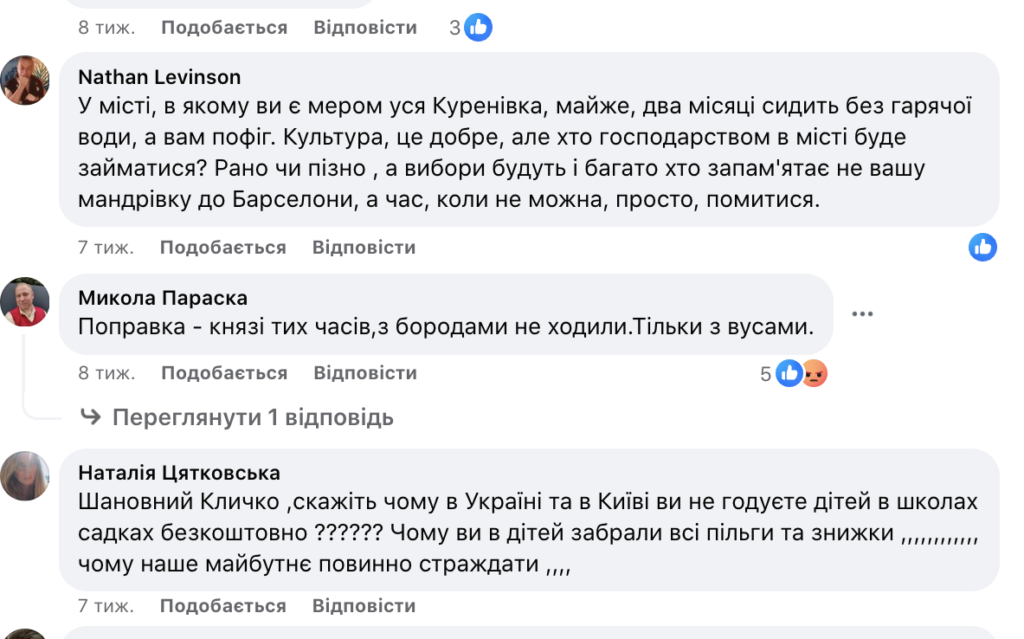Reply to Микола Параска's comment
The height and width of the screenshot is (639, 1024).
(365, 373)
